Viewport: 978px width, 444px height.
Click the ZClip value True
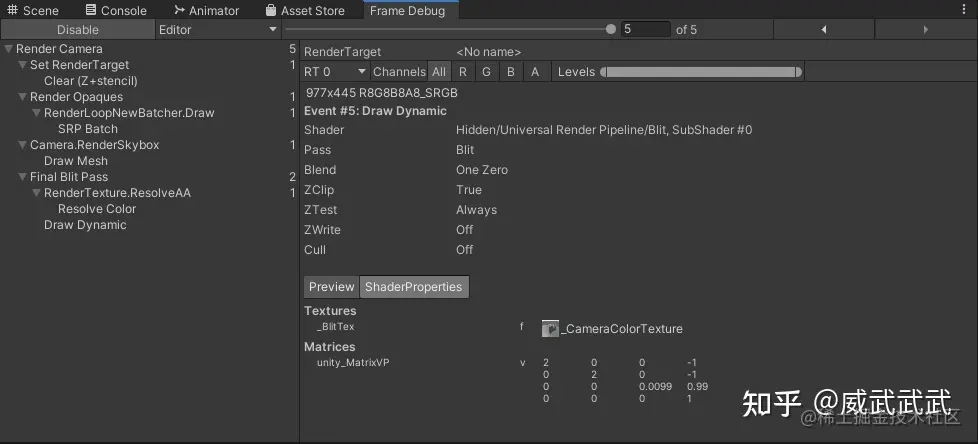(x=468, y=190)
